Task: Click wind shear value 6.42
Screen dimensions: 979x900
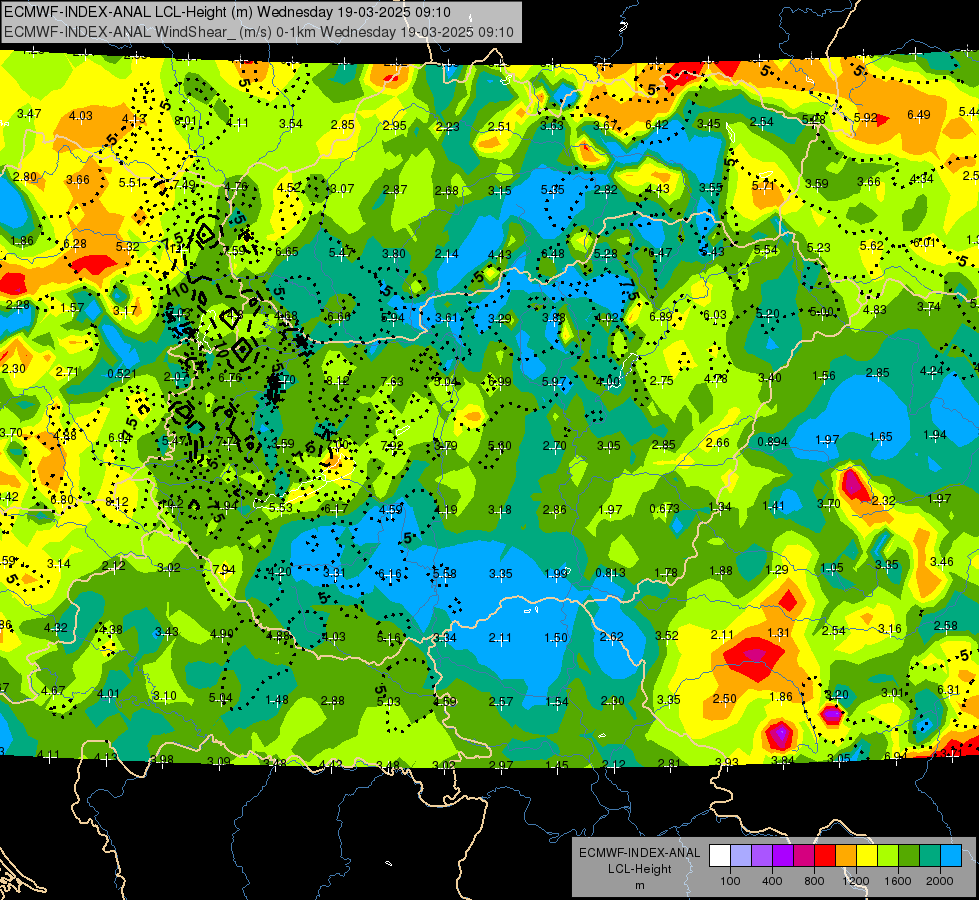Action: point(657,125)
